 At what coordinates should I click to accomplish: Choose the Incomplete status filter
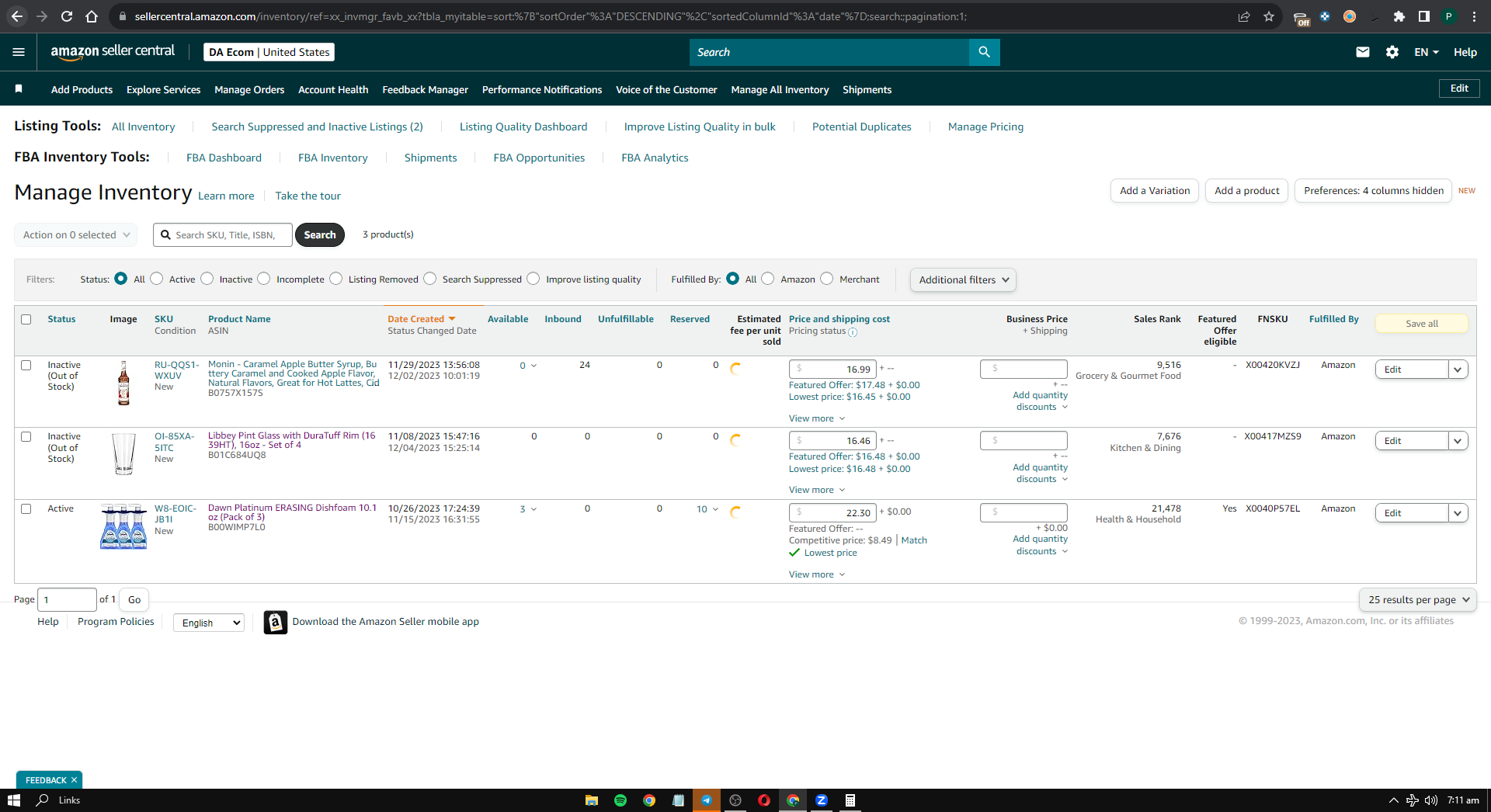[x=264, y=279]
